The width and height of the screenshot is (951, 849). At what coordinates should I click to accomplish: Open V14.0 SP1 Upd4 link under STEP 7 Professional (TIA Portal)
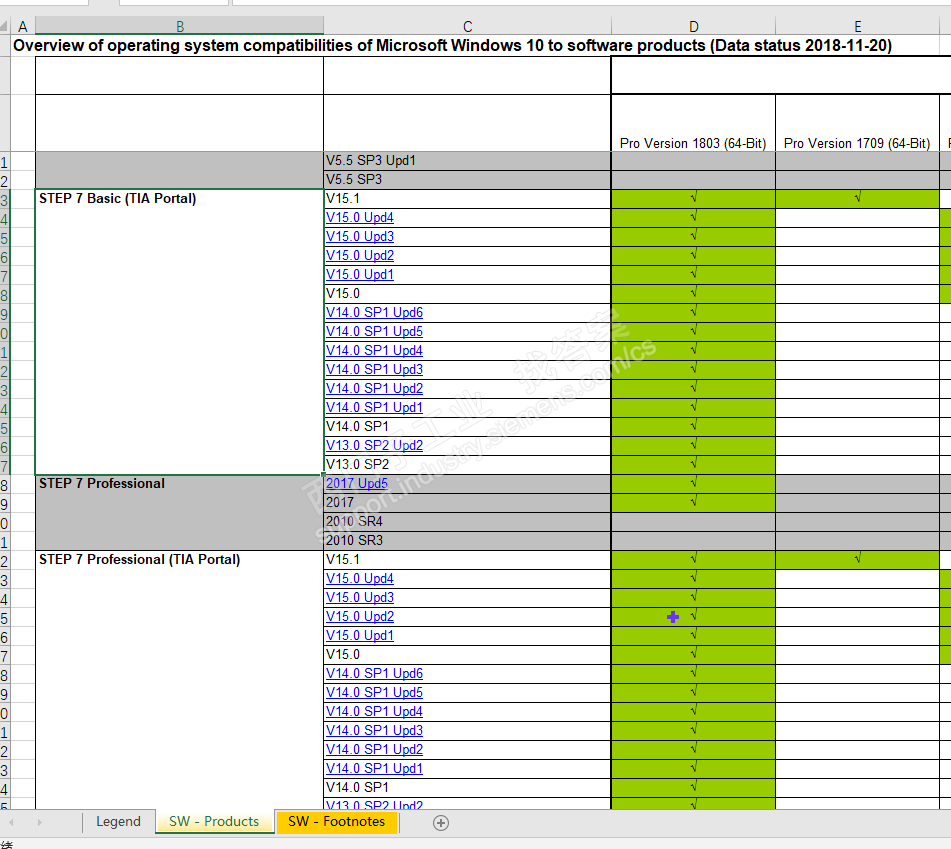coord(374,711)
